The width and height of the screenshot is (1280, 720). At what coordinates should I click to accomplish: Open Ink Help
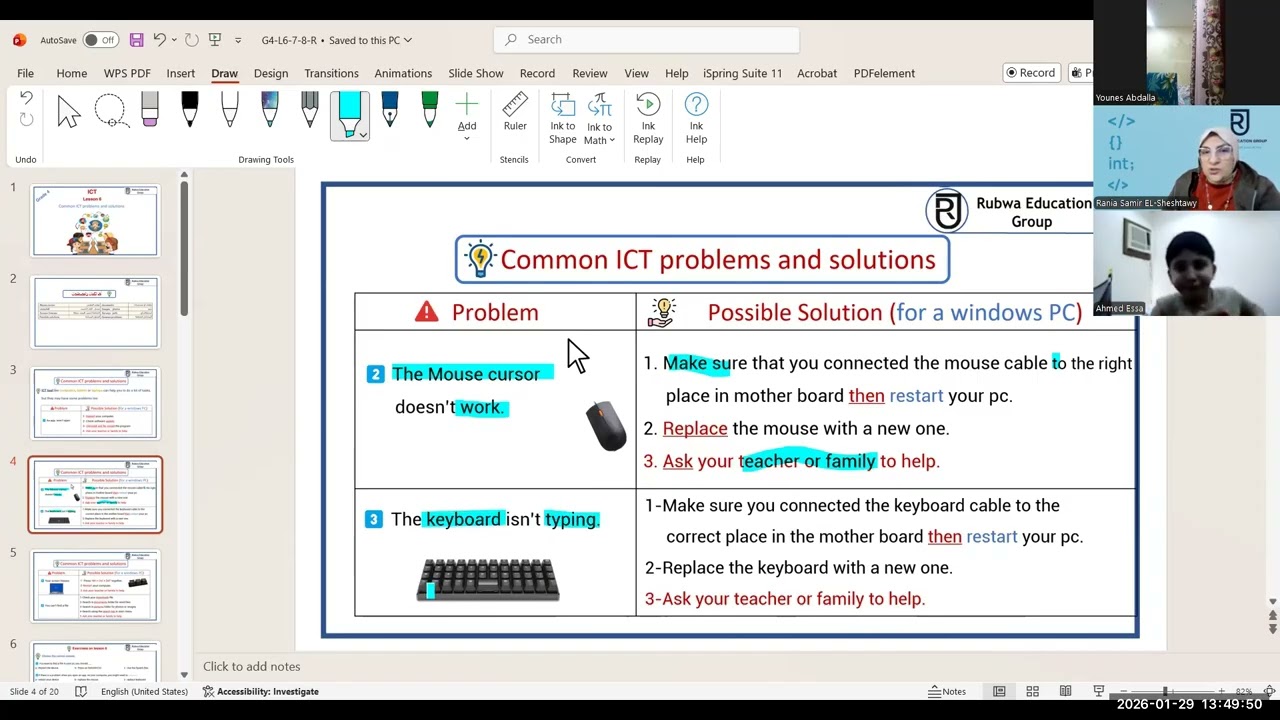coord(696,118)
